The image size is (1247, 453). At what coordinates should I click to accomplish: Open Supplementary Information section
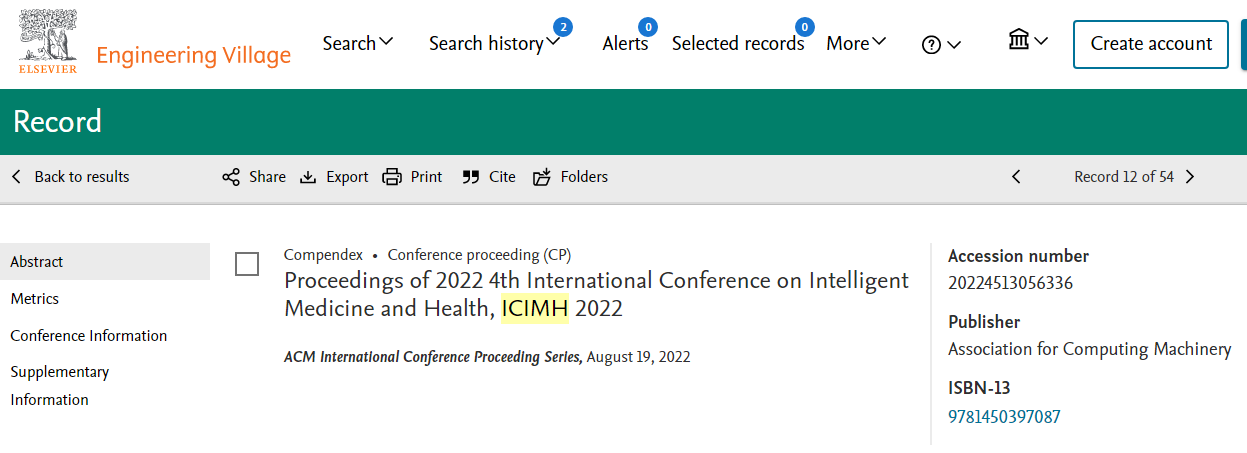click(x=60, y=386)
